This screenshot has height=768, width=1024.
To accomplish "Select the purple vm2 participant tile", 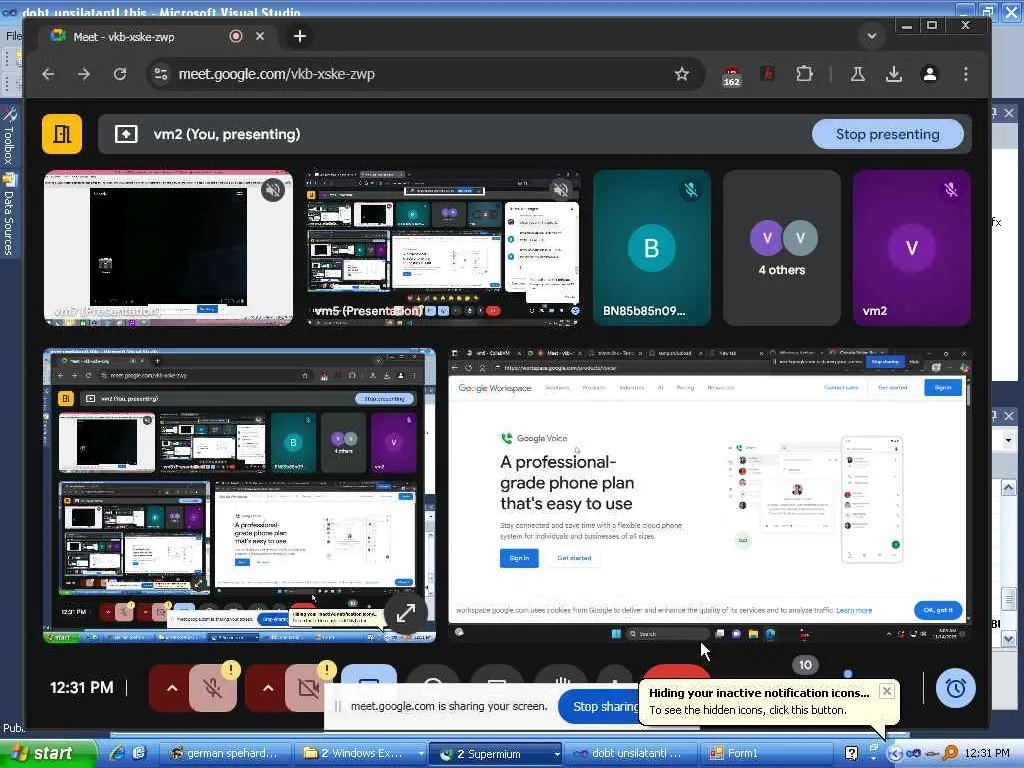I will click(x=912, y=248).
